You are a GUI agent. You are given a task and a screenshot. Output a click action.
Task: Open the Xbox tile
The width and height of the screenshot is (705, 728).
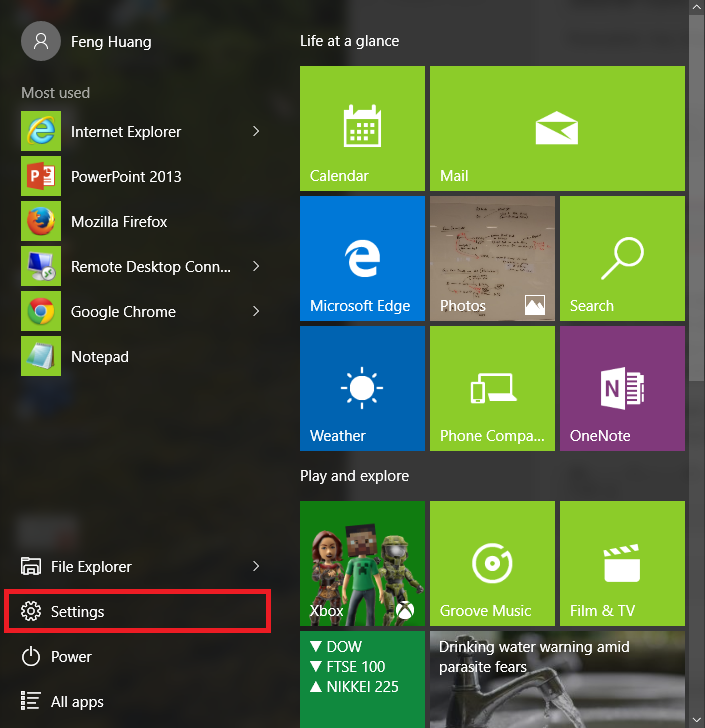(362, 563)
